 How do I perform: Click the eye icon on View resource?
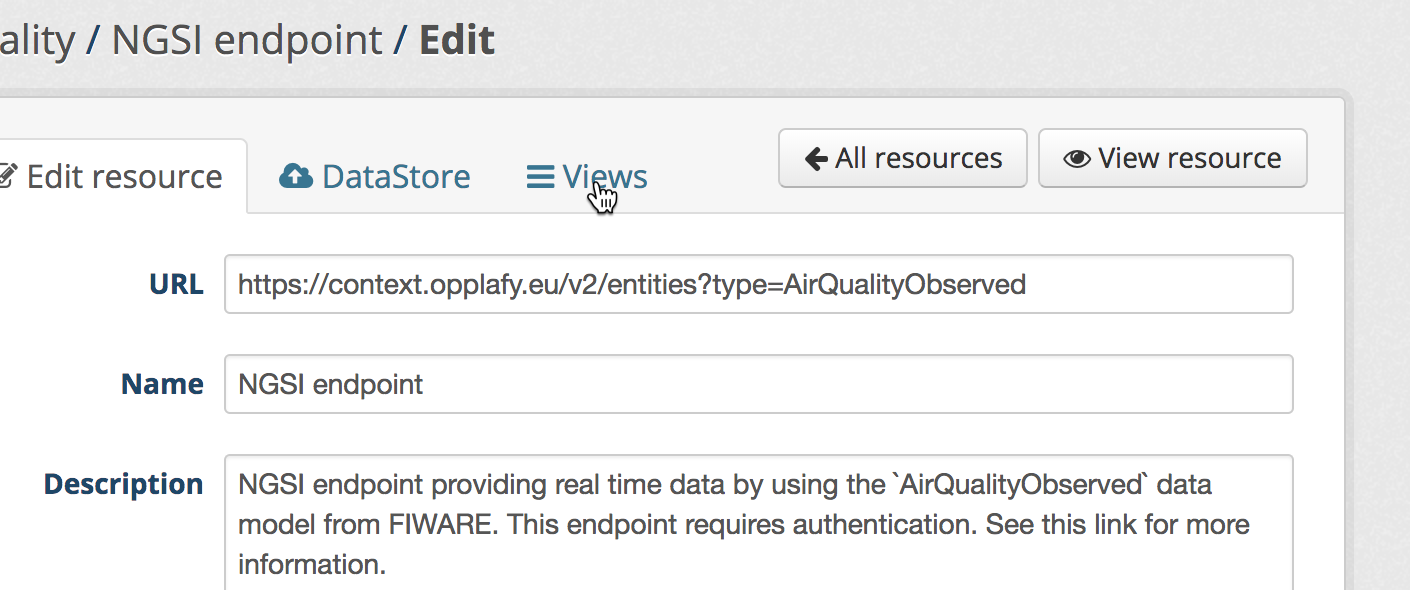(x=1077, y=159)
